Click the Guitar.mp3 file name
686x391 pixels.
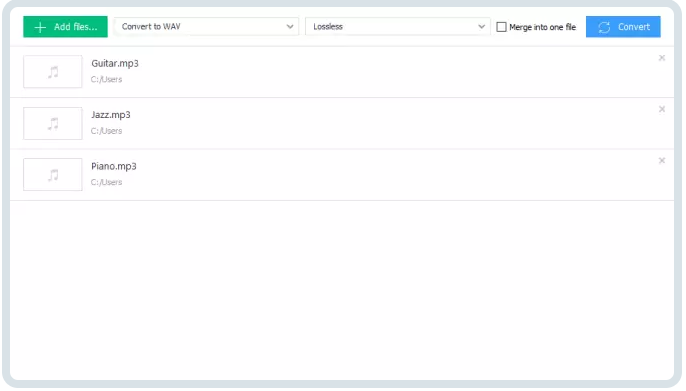[x=115, y=63]
